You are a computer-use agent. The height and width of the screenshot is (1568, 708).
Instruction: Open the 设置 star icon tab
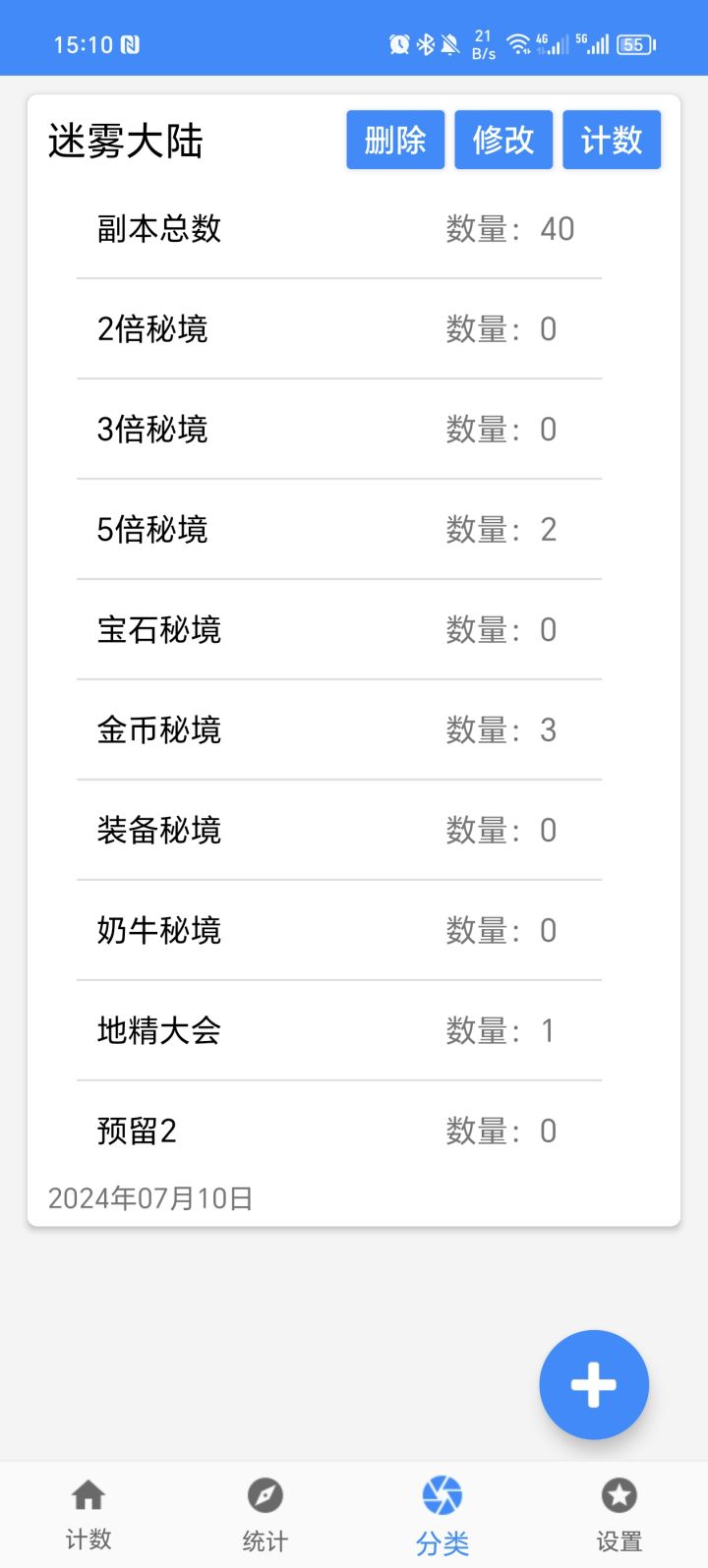coord(619,1495)
